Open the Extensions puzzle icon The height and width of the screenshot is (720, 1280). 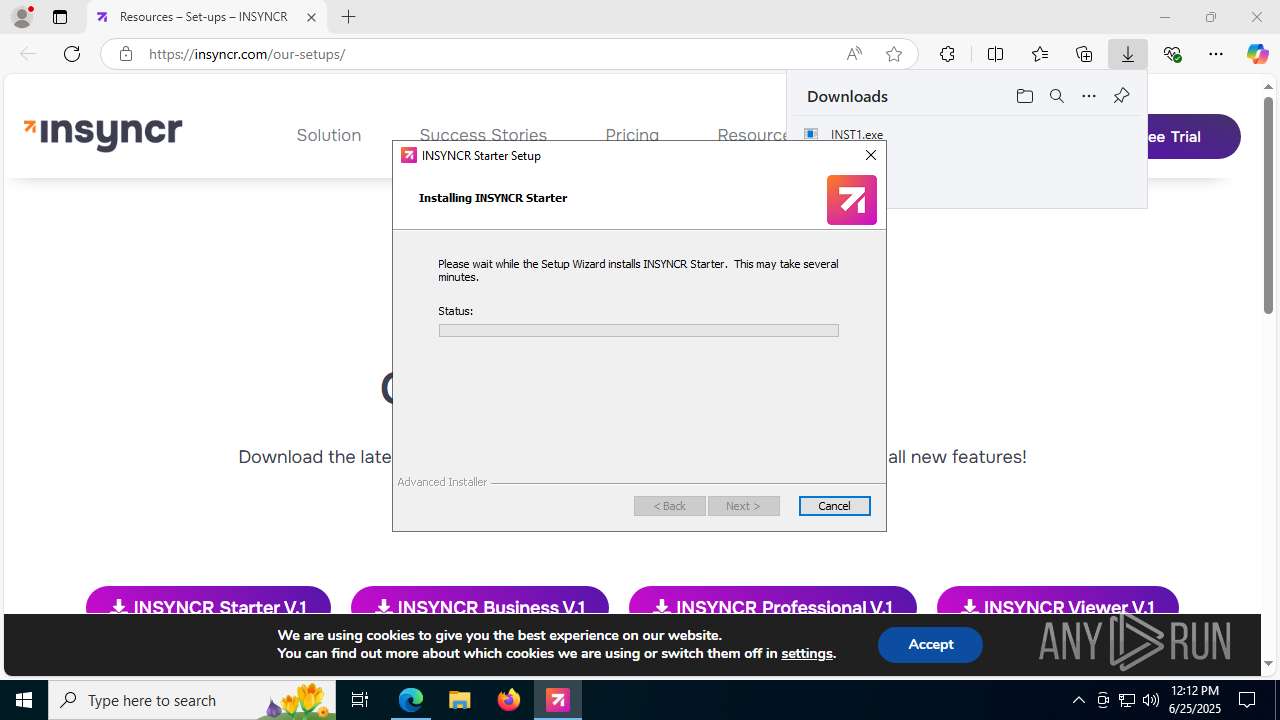point(947,54)
